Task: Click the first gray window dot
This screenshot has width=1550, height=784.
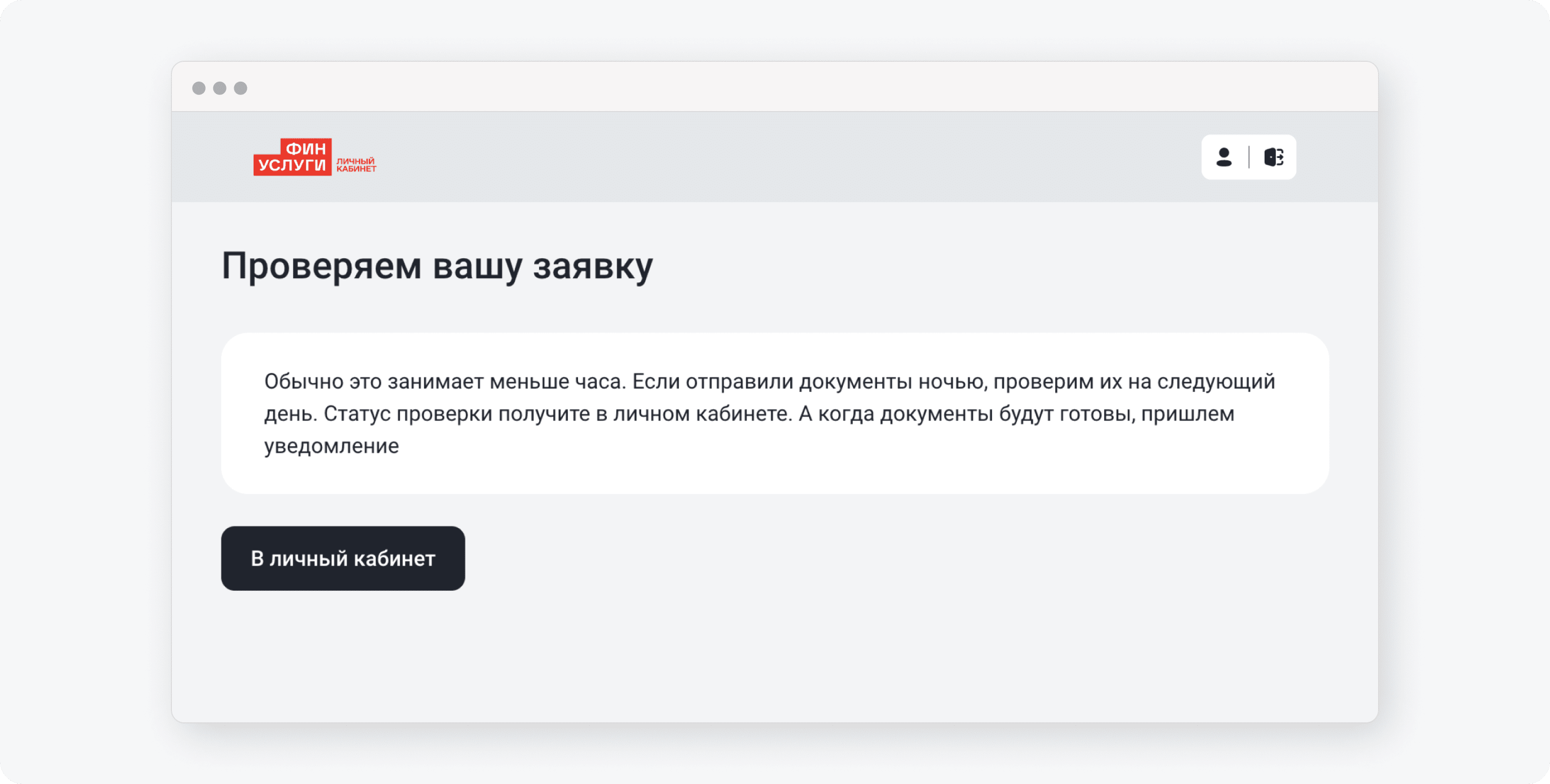Action: (x=198, y=88)
